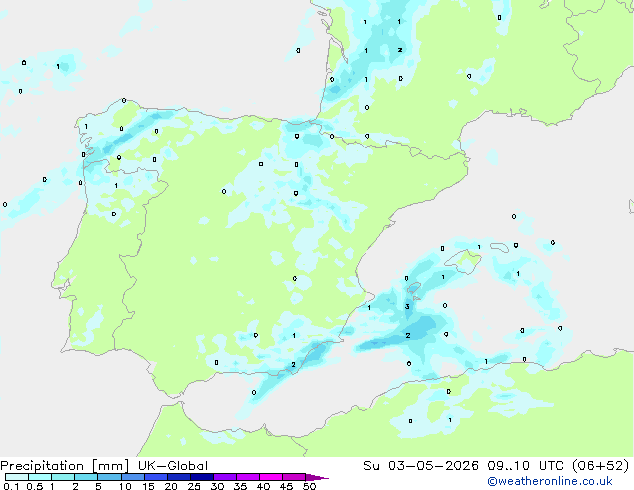Select the 25–30 mm dark navy swatch
This screenshot has height=490, width=634.
[202, 477]
